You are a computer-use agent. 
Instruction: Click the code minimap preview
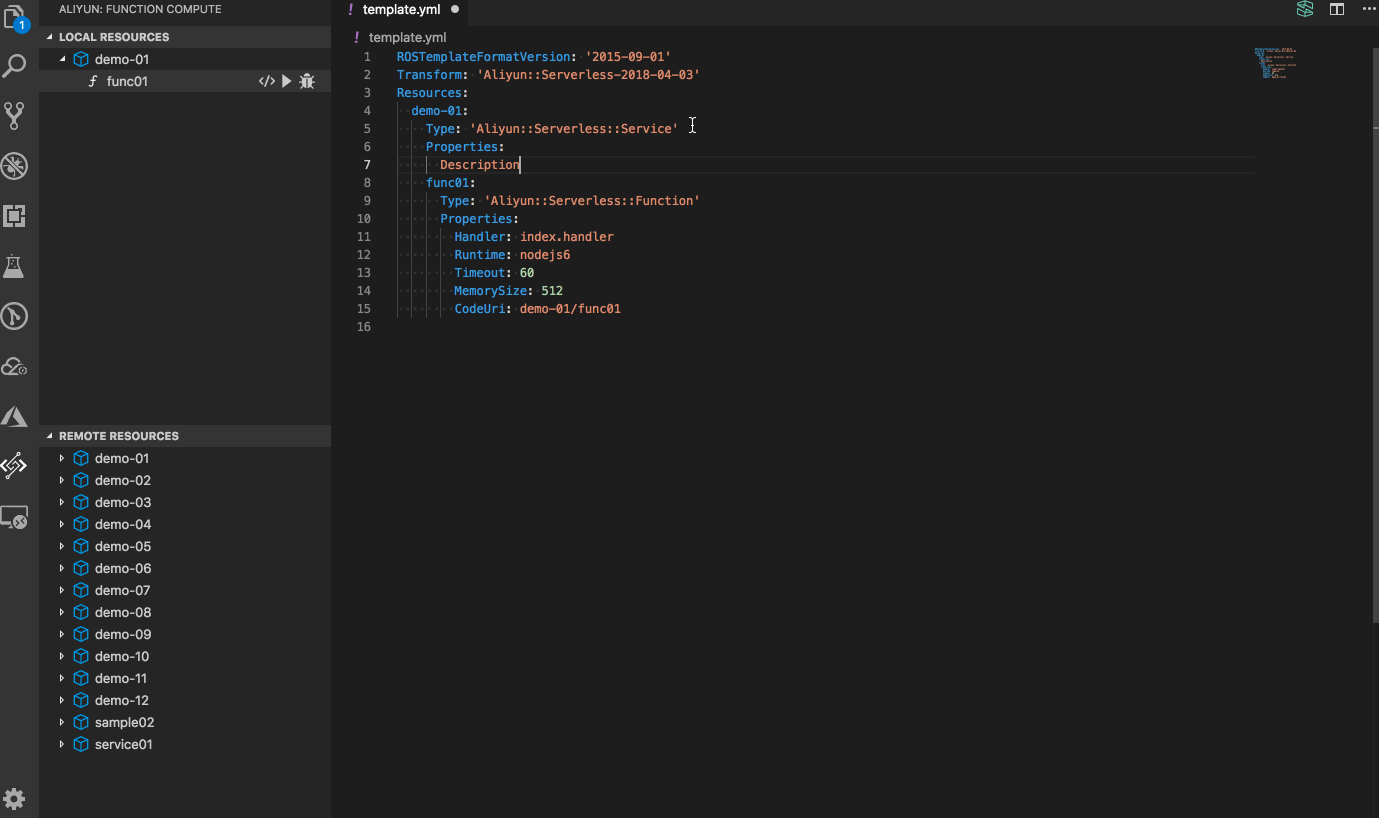pyautogui.click(x=1275, y=62)
